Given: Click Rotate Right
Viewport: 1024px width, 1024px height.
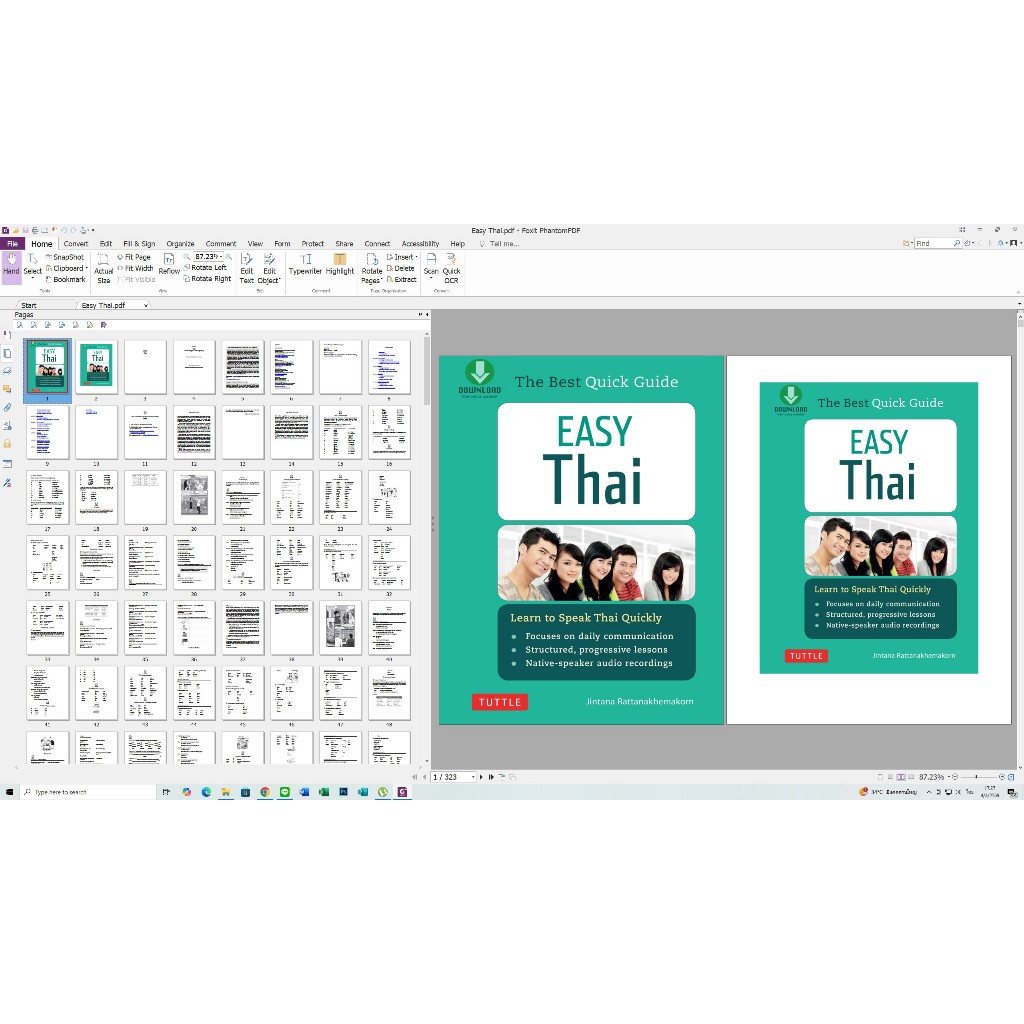Looking at the screenshot, I should [x=207, y=279].
